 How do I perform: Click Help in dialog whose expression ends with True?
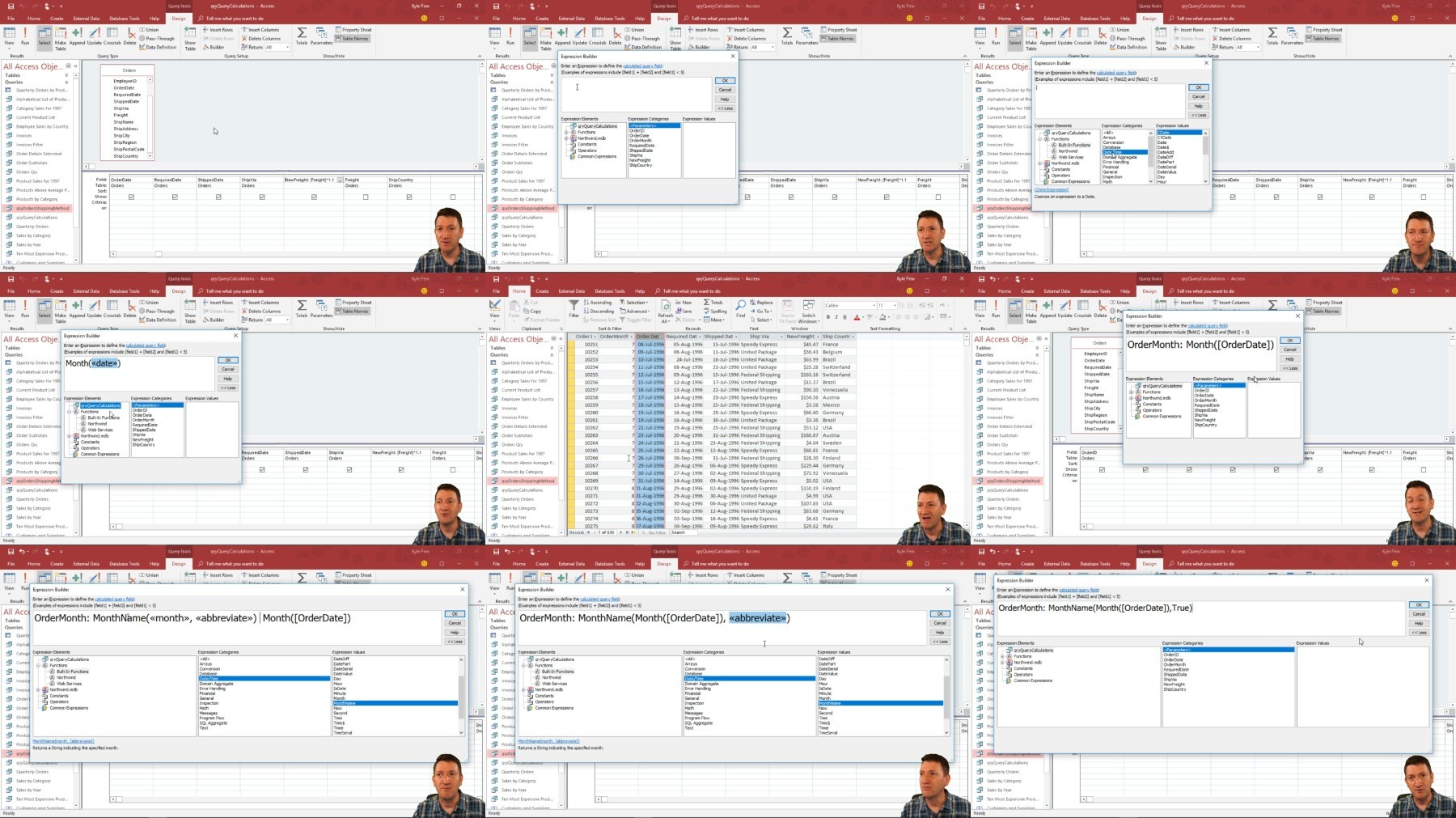point(1419,623)
